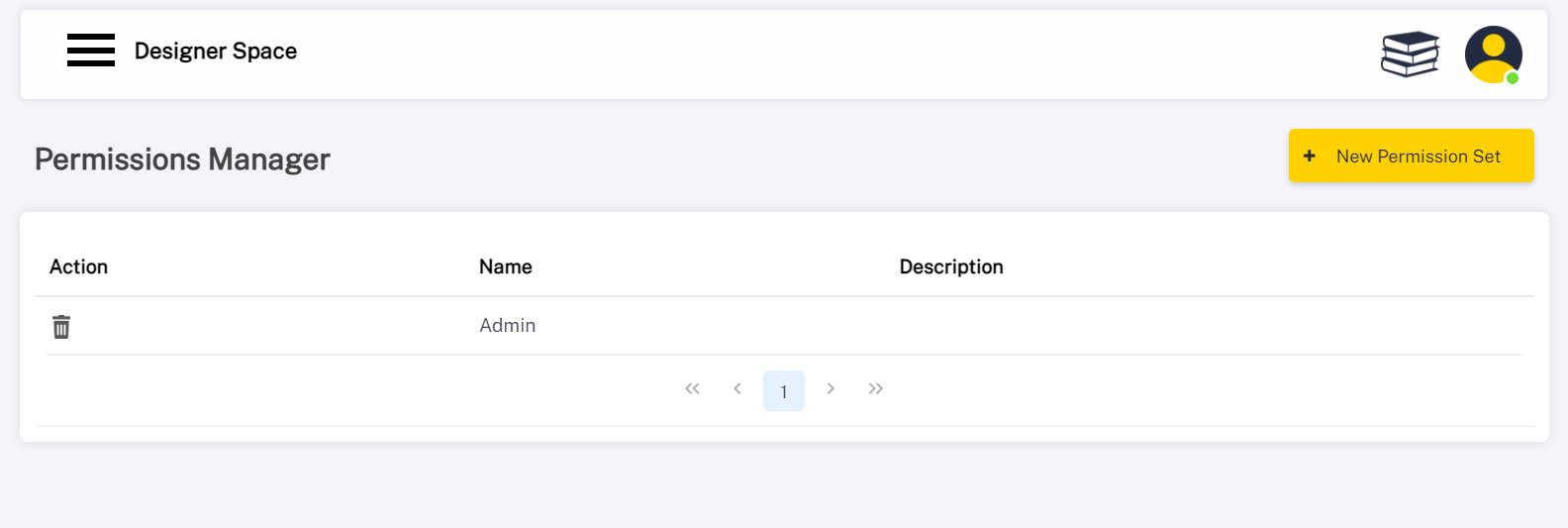
Task: Delete the Admin permission set via trash icon
Action: coord(61,326)
